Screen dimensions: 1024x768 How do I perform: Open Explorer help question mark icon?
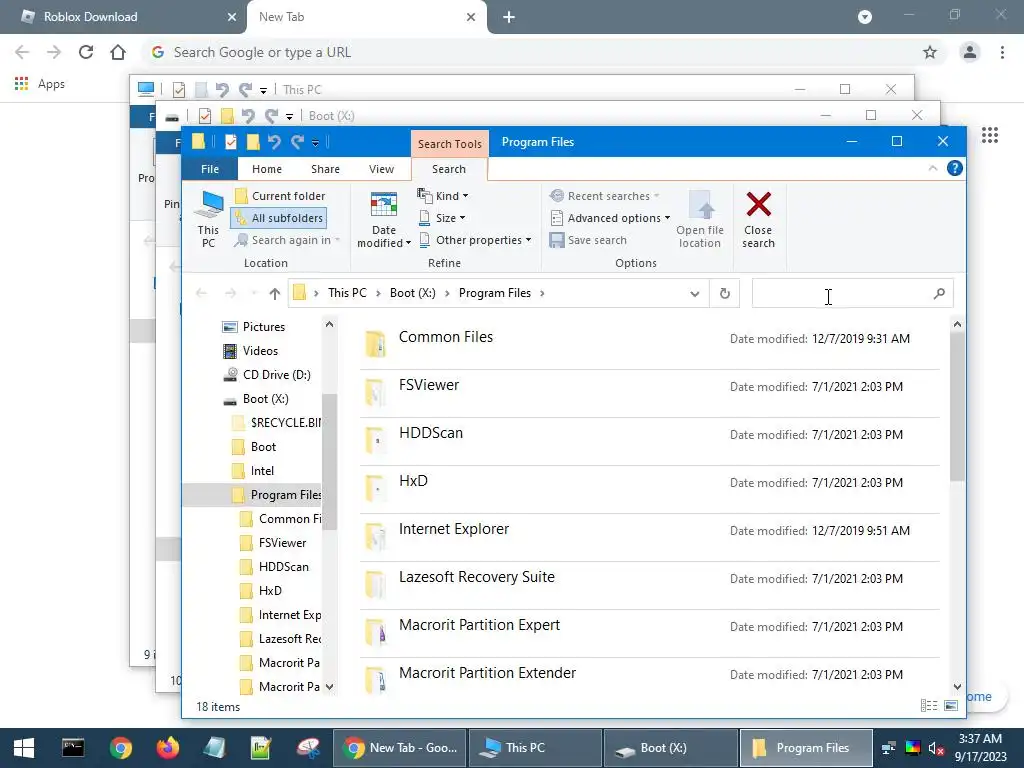[x=954, y=168]
